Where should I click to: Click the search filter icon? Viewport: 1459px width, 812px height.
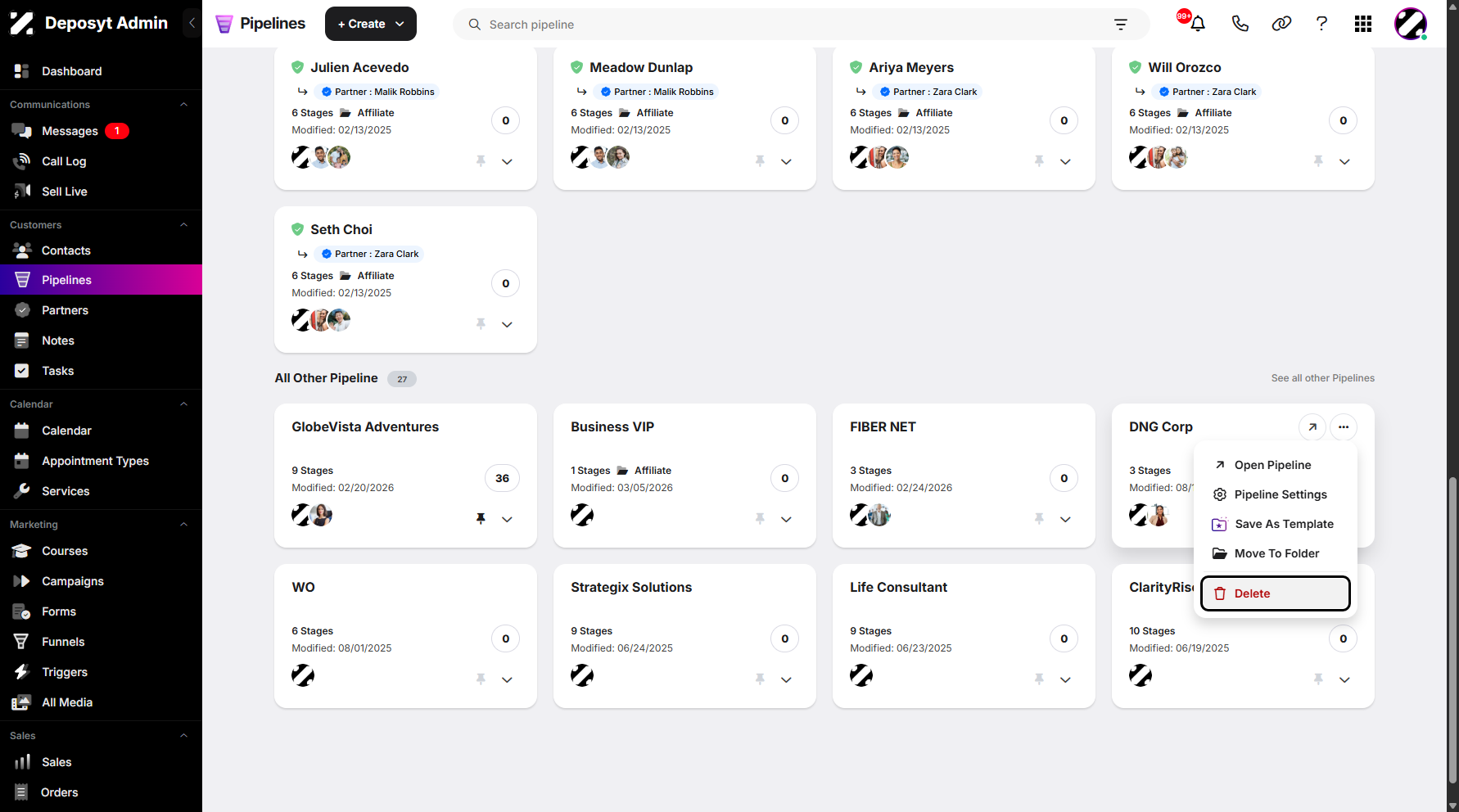(x=1121, y=25)
